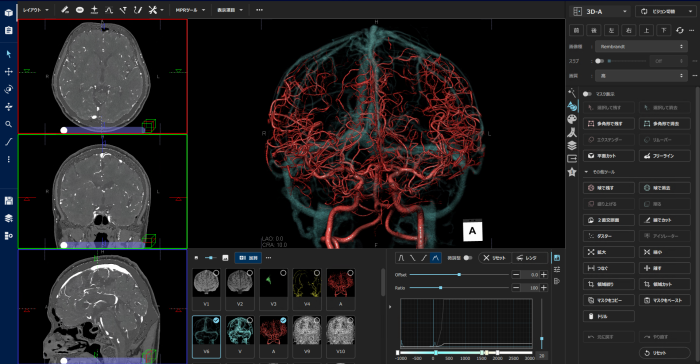The width and height of the screenshot is (700, 364).
Task: Toggle the スラブ switch
Action: coord(600,61)
